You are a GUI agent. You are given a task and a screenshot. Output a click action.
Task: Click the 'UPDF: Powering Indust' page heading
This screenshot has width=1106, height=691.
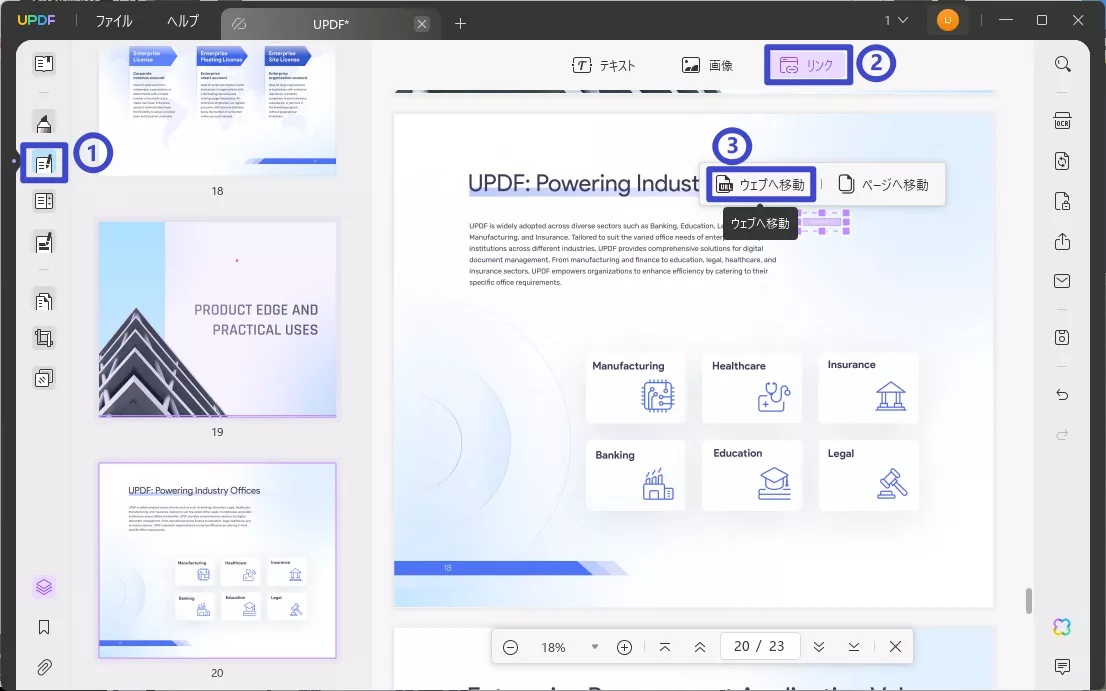tap(583, 183)
